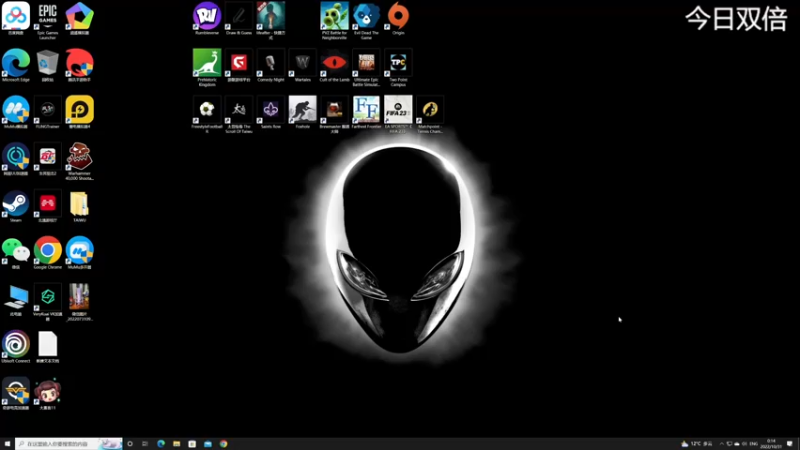Open the notification center icon
This screenshot has height=450, width=800.
click(x=790, y=444)
